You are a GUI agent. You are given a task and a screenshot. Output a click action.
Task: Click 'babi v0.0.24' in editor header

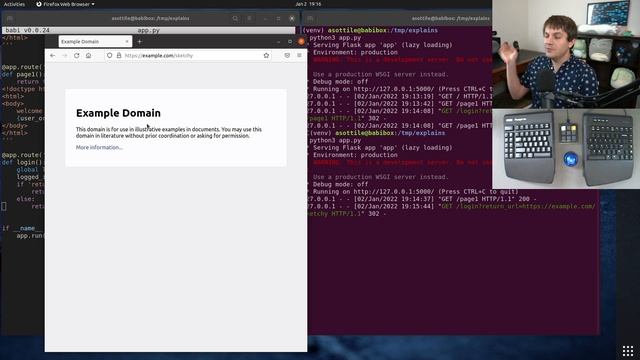point(27,30)
